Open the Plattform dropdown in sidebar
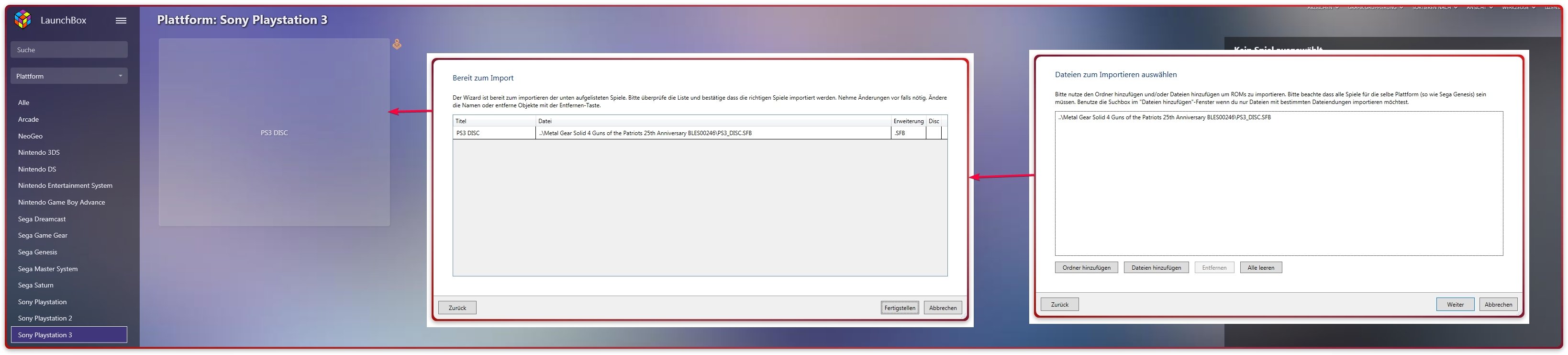The height and width of the screenshot is (355, 1568). point(69,76)
